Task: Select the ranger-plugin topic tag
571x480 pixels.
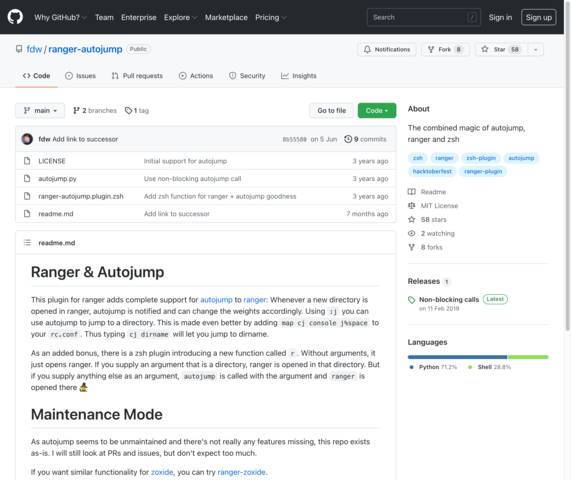Action: tap(483, 172)
